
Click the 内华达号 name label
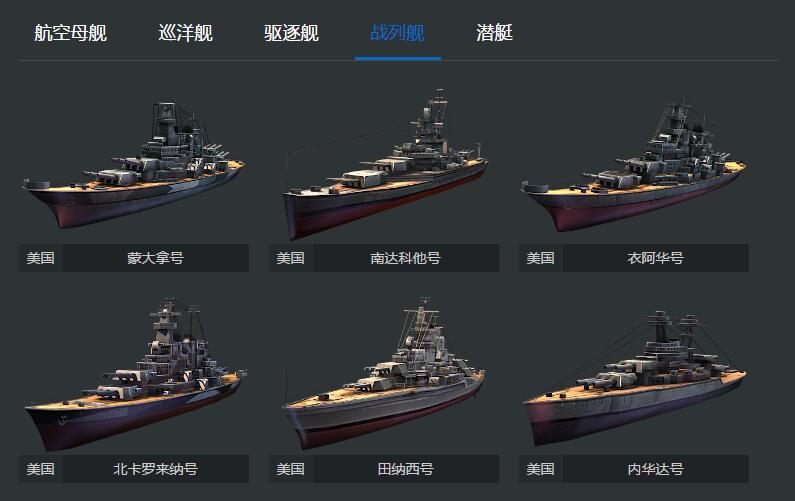(x=656, y=469)
